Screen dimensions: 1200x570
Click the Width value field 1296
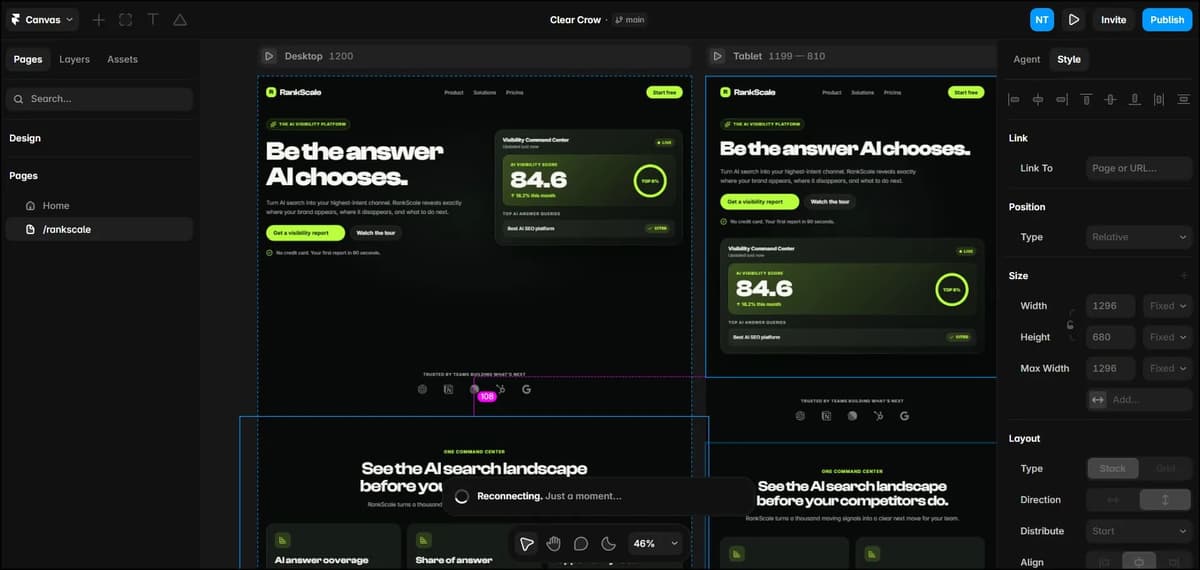[x=1111, y=306]
